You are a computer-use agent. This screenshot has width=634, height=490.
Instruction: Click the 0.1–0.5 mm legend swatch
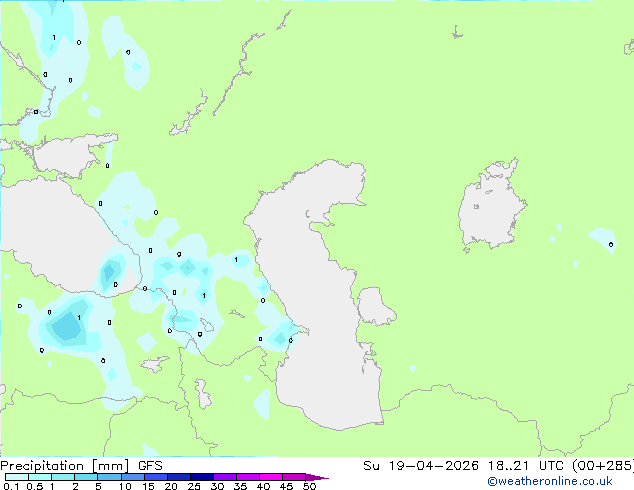(17, 477)
